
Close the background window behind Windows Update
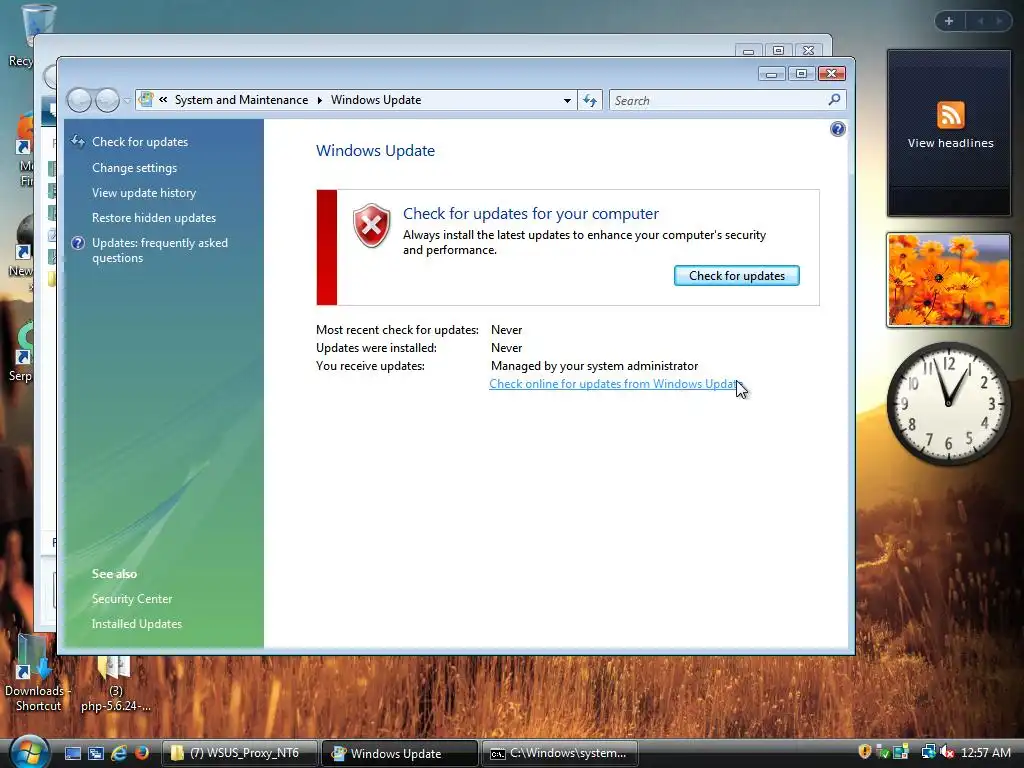[808, 50]
